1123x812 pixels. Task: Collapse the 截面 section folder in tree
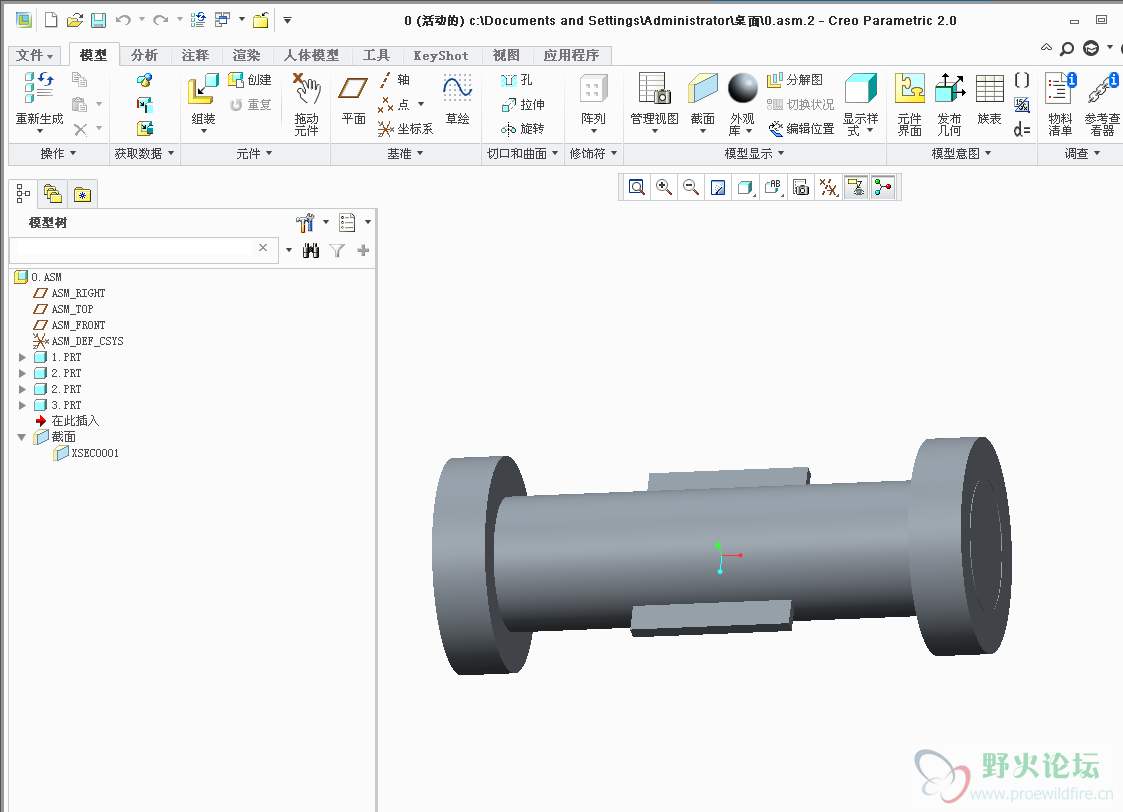(x=23, y=437)
